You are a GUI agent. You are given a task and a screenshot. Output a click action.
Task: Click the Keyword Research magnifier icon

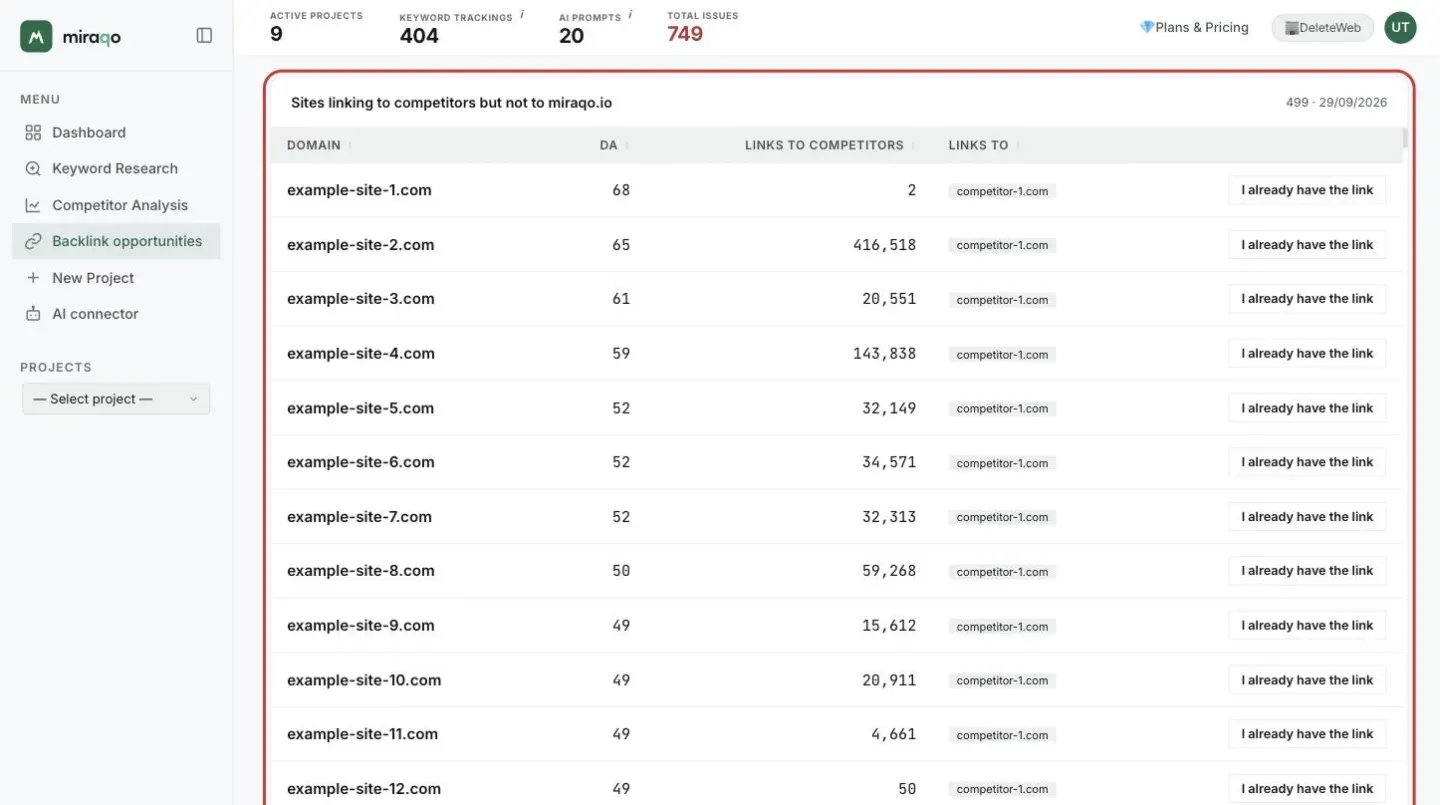pos(33,169)
